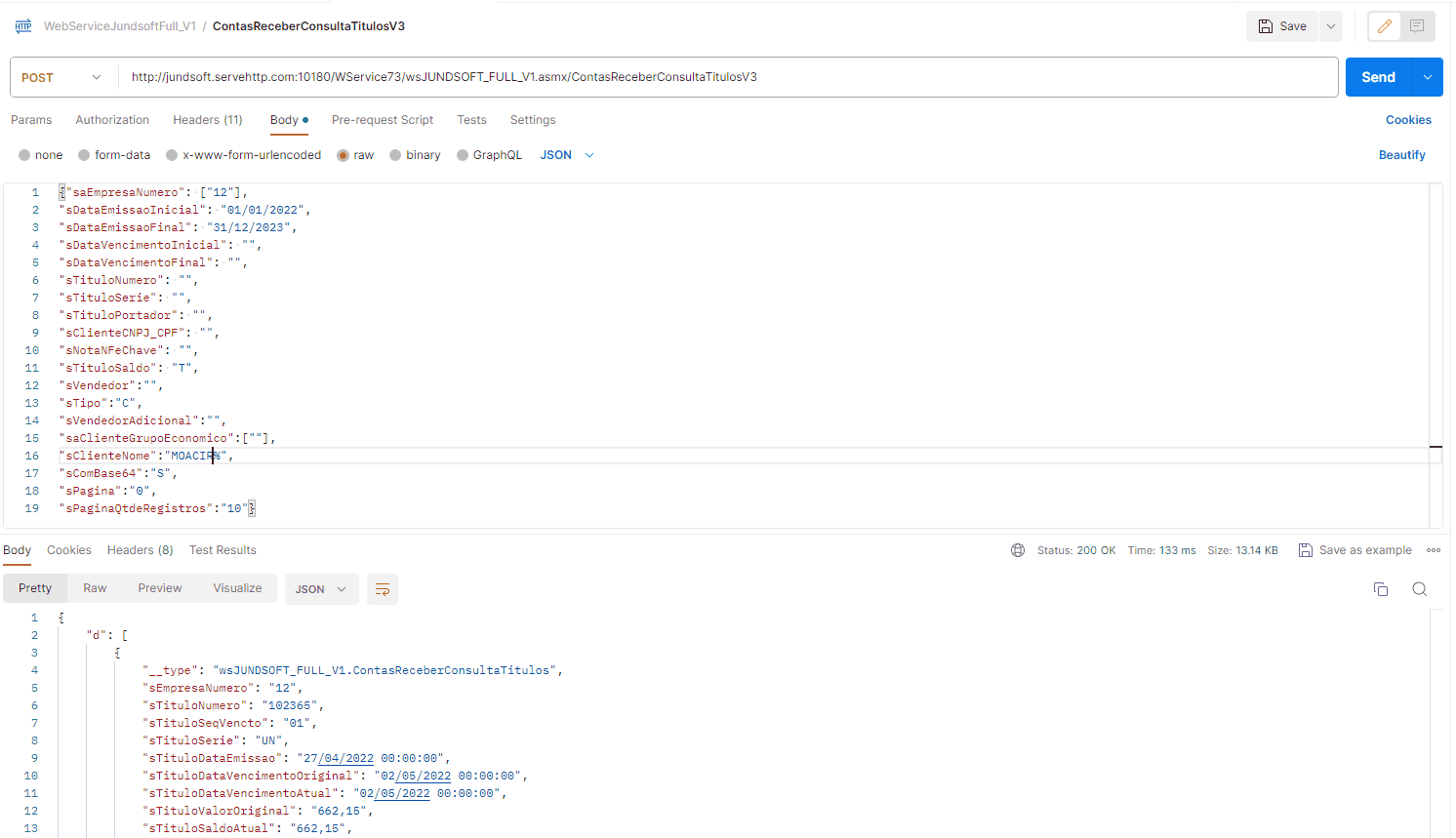Expand the Save options arrow

tap(1330, 26)
